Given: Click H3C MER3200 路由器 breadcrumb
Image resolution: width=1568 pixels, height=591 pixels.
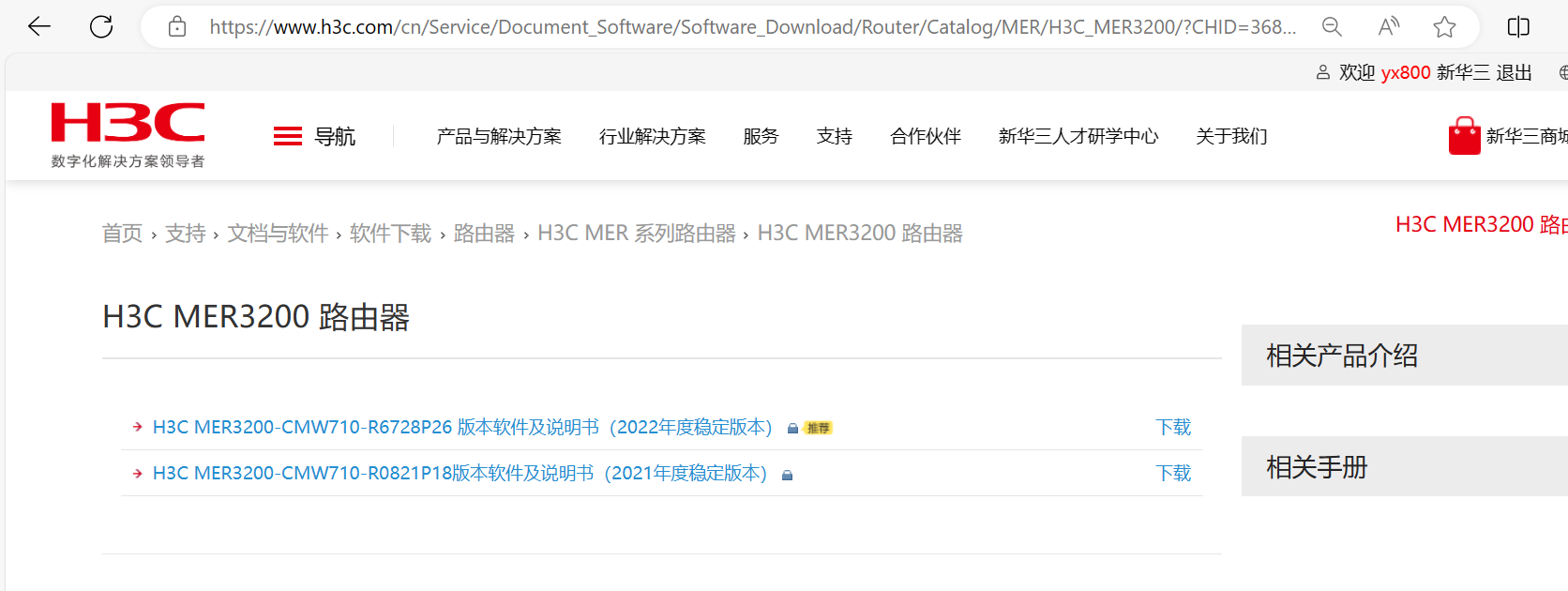Looking at the screenshot, I should [x=860, y=233].
